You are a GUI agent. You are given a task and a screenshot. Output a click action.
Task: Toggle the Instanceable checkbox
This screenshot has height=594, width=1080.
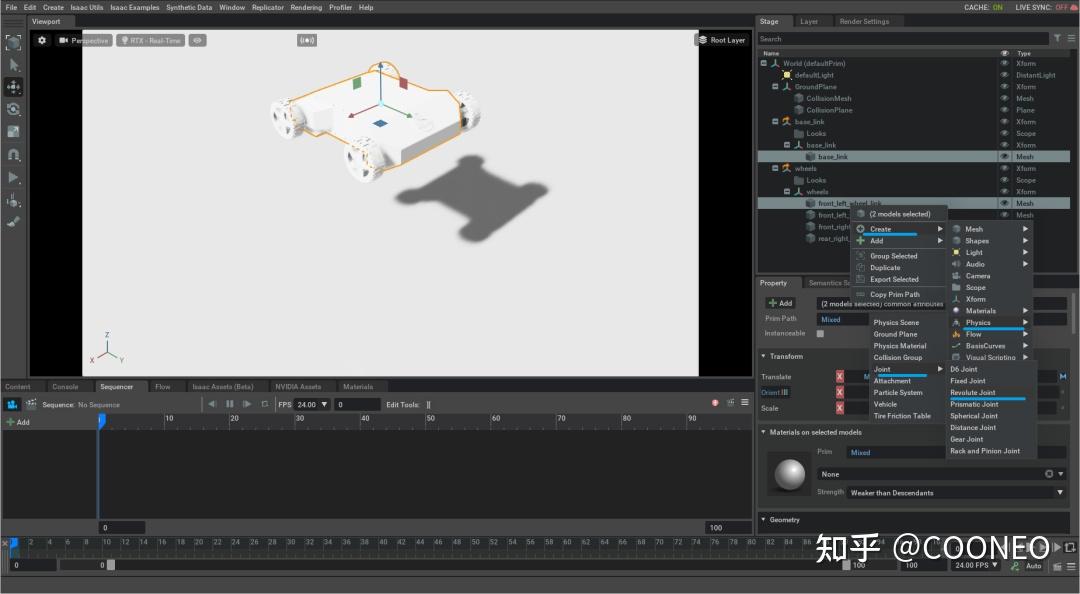point(820,334)
